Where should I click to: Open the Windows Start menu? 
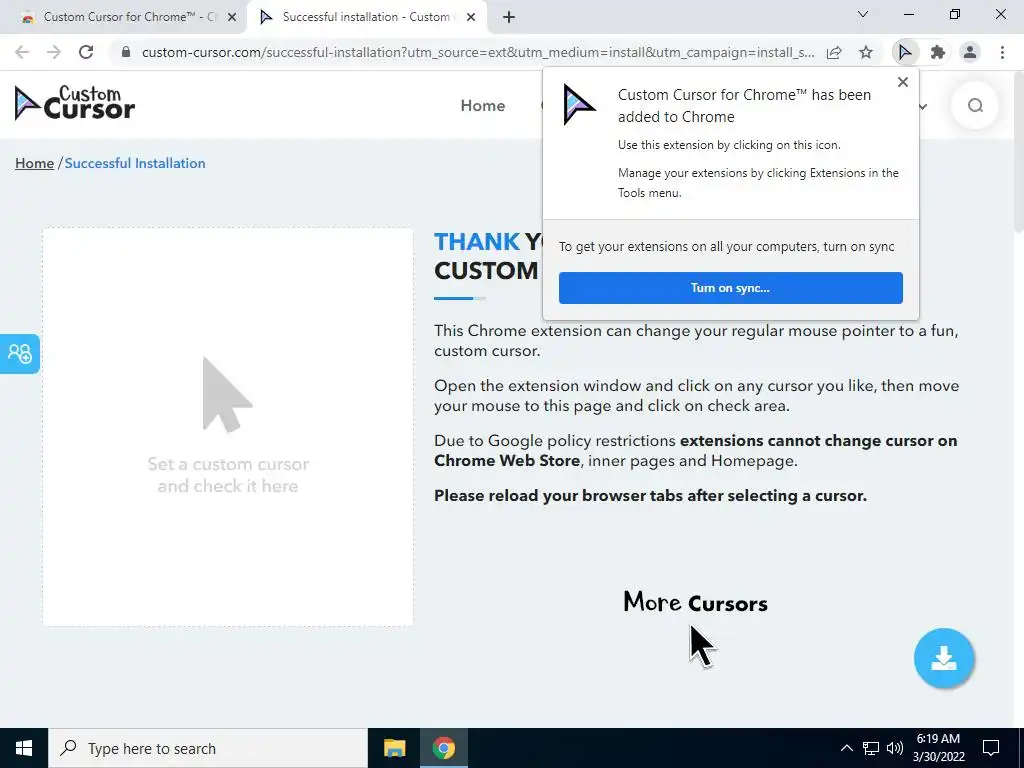point(24,748)
